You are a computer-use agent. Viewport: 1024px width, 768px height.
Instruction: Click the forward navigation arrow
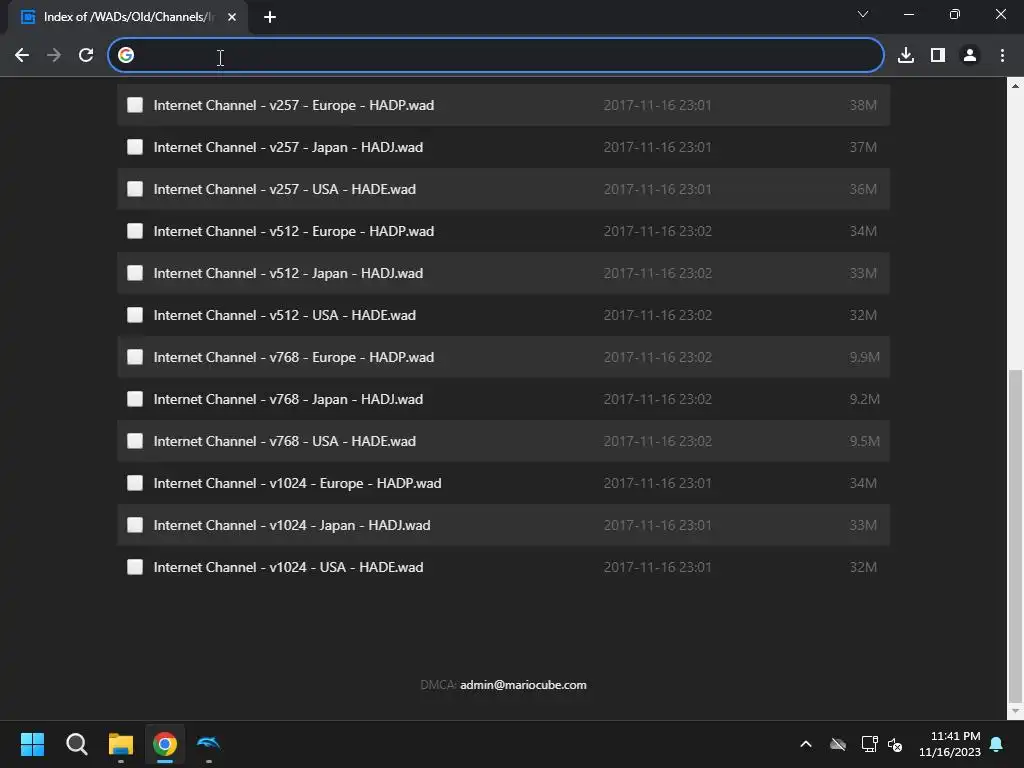pos(54,56)
